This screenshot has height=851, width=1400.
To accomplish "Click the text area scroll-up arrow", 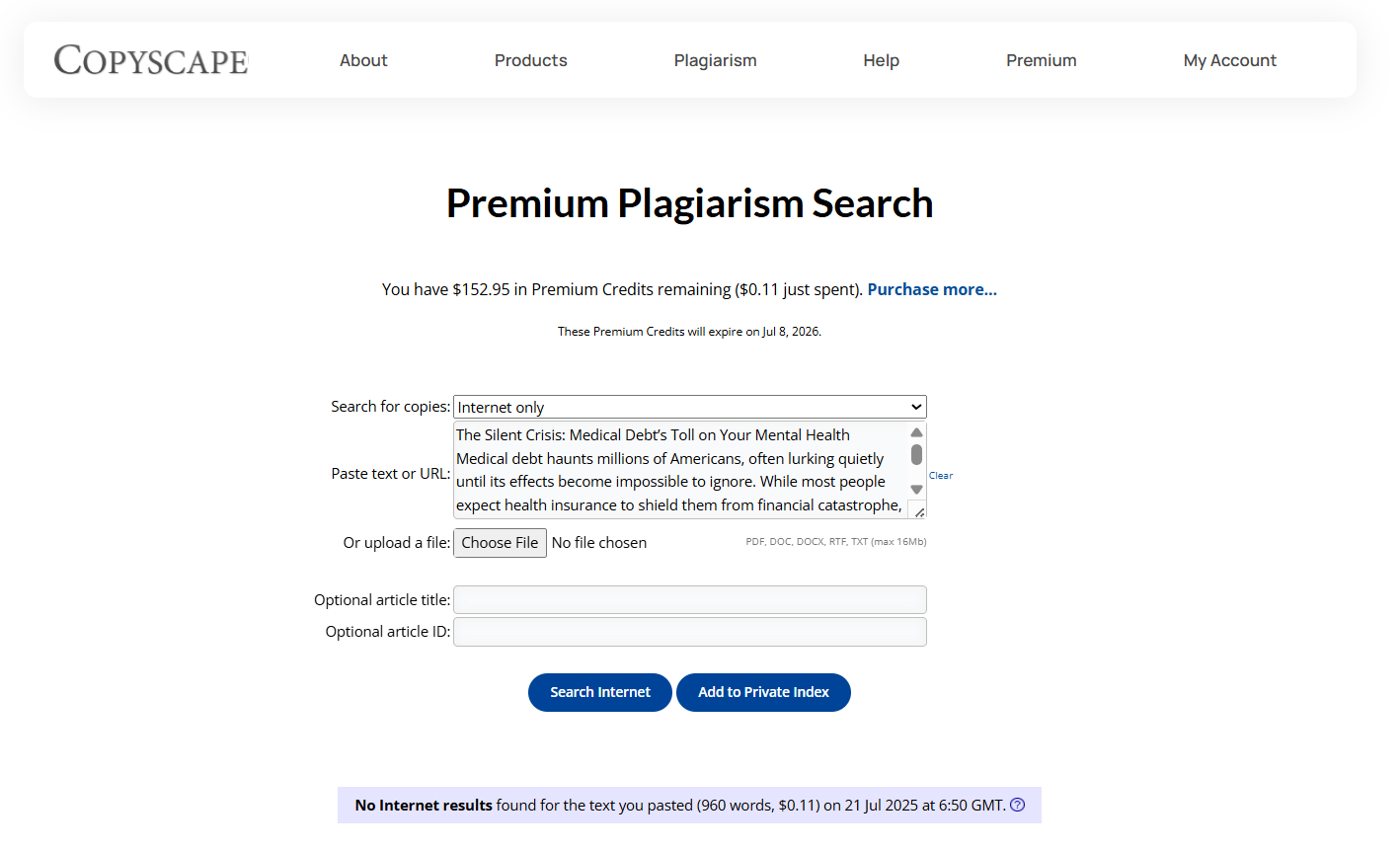I will tap(916, 432).
